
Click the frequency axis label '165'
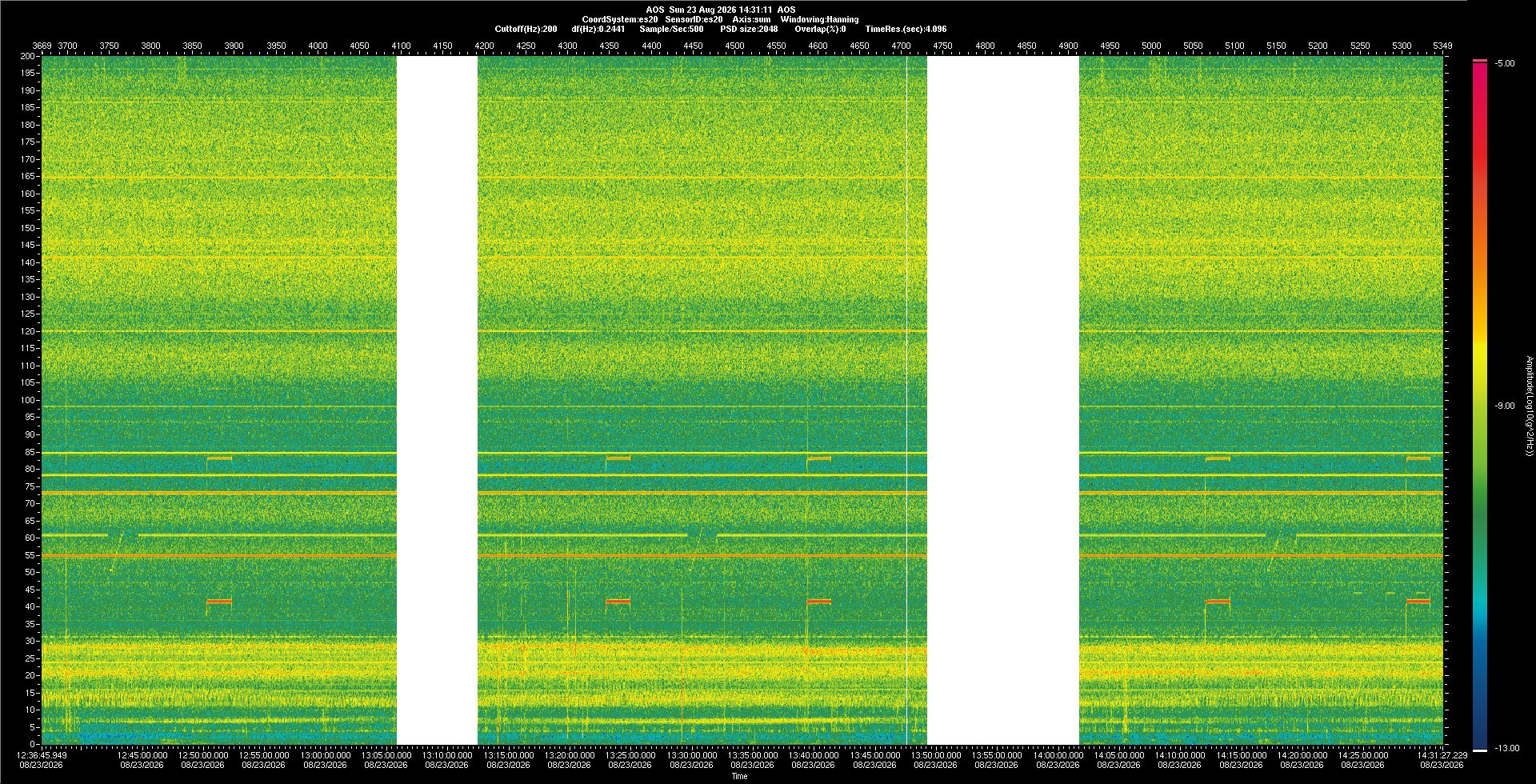tap(28, 176)
